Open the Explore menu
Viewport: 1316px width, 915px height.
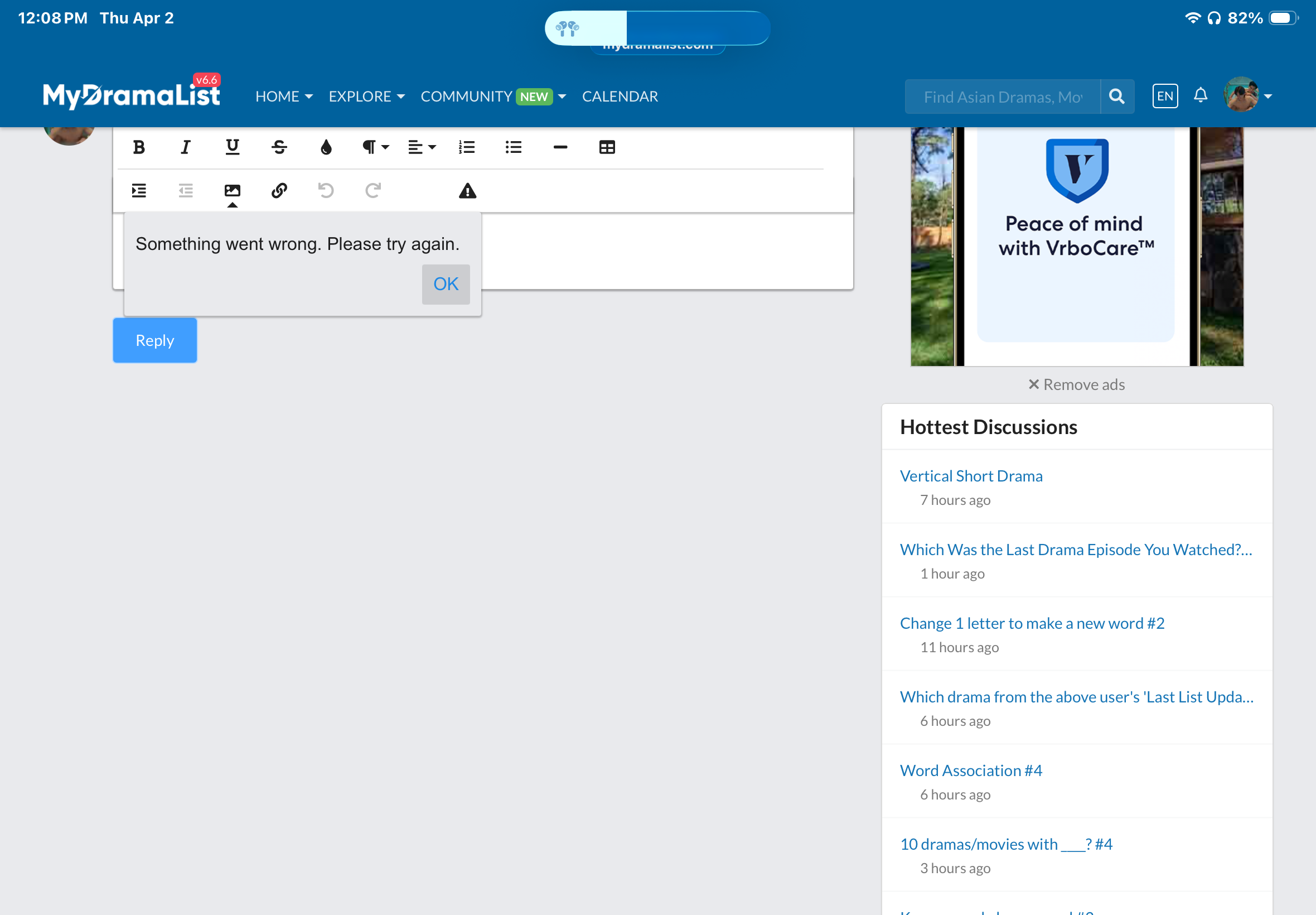(366, 97)
